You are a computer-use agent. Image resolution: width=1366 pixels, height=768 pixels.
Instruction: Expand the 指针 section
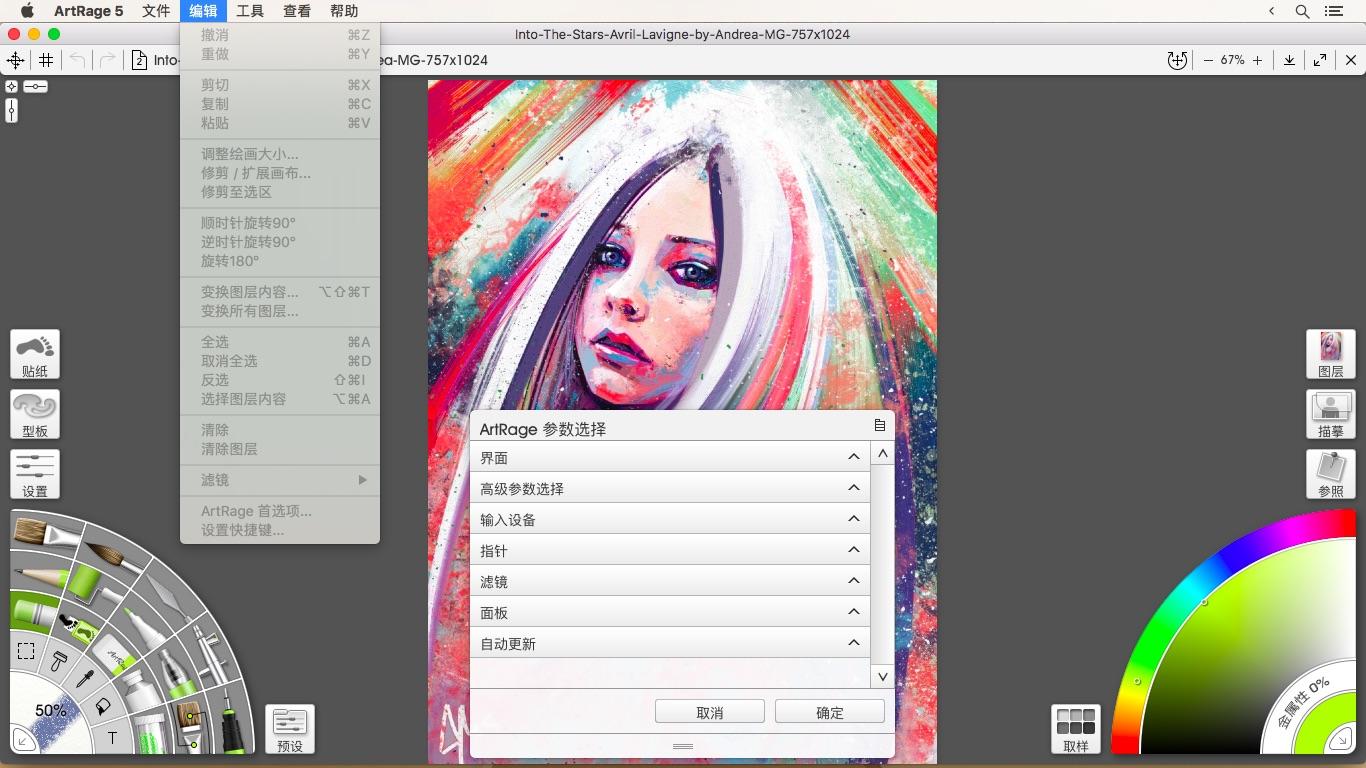[669, 550]
